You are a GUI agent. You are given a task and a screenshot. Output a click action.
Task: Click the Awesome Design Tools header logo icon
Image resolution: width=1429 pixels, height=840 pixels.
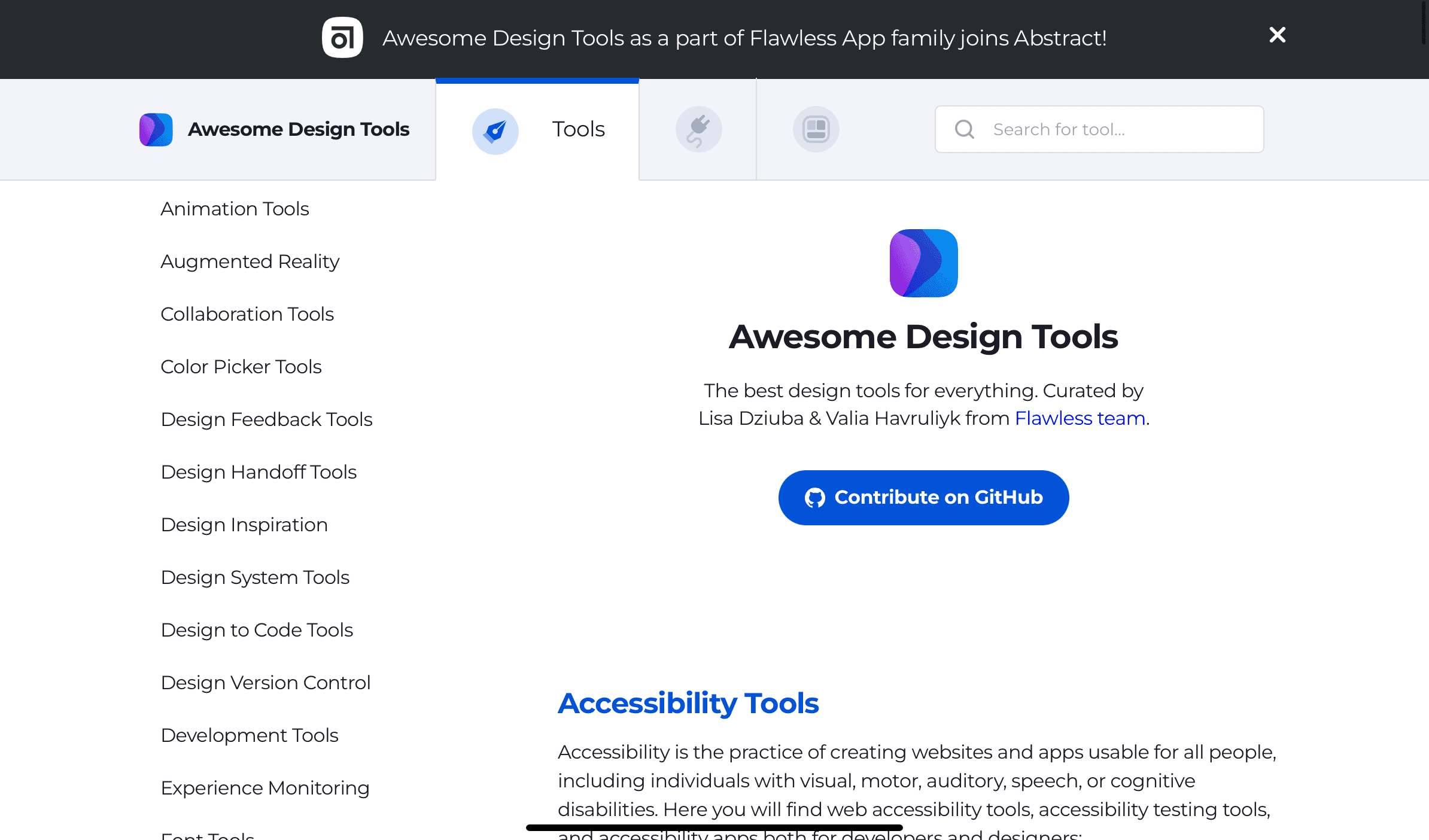(x=156, y=129)
